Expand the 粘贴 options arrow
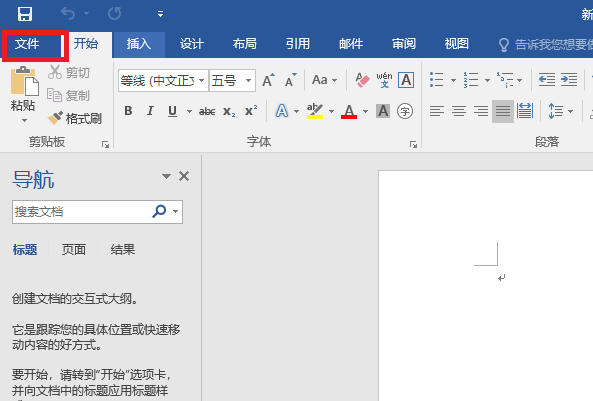The height and width of the screenshot is (401, 593). pyautogui.click(x=24, y=120)
